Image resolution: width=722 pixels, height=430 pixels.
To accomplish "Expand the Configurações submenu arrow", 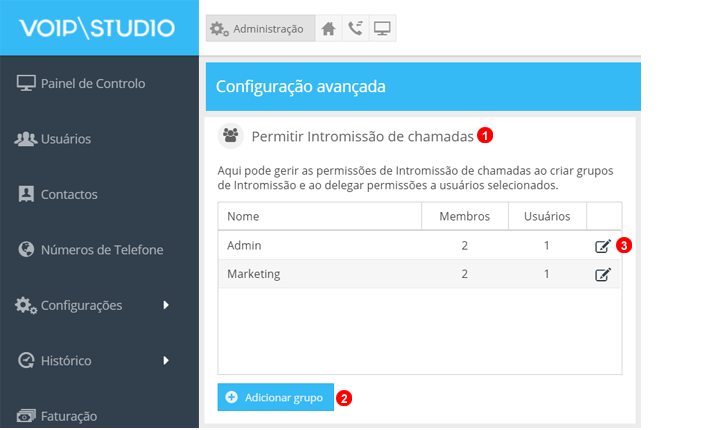I will point(166,305).
